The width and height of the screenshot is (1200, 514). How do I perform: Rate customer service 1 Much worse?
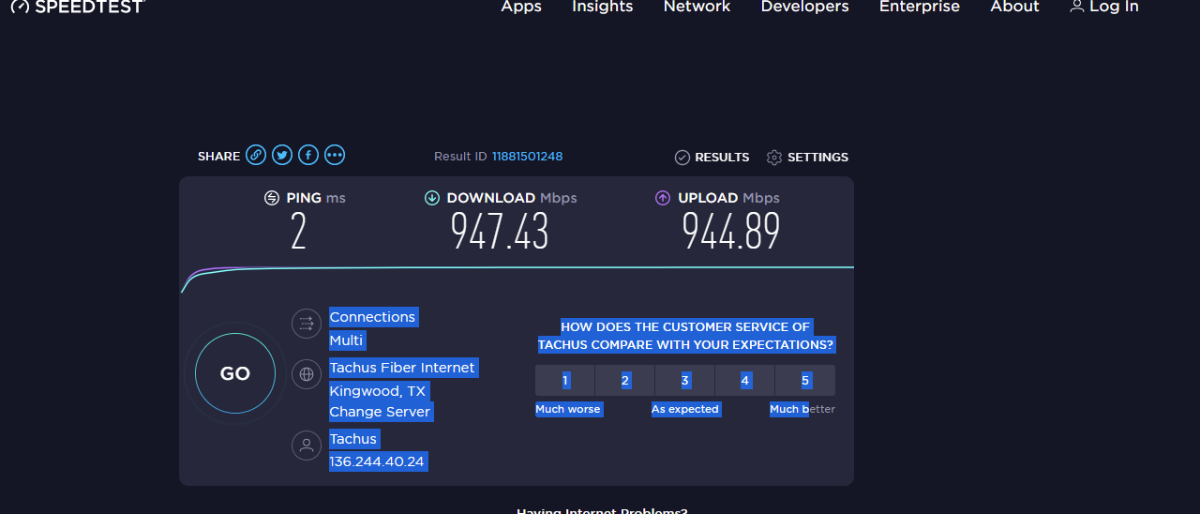(x=565, y=381)
